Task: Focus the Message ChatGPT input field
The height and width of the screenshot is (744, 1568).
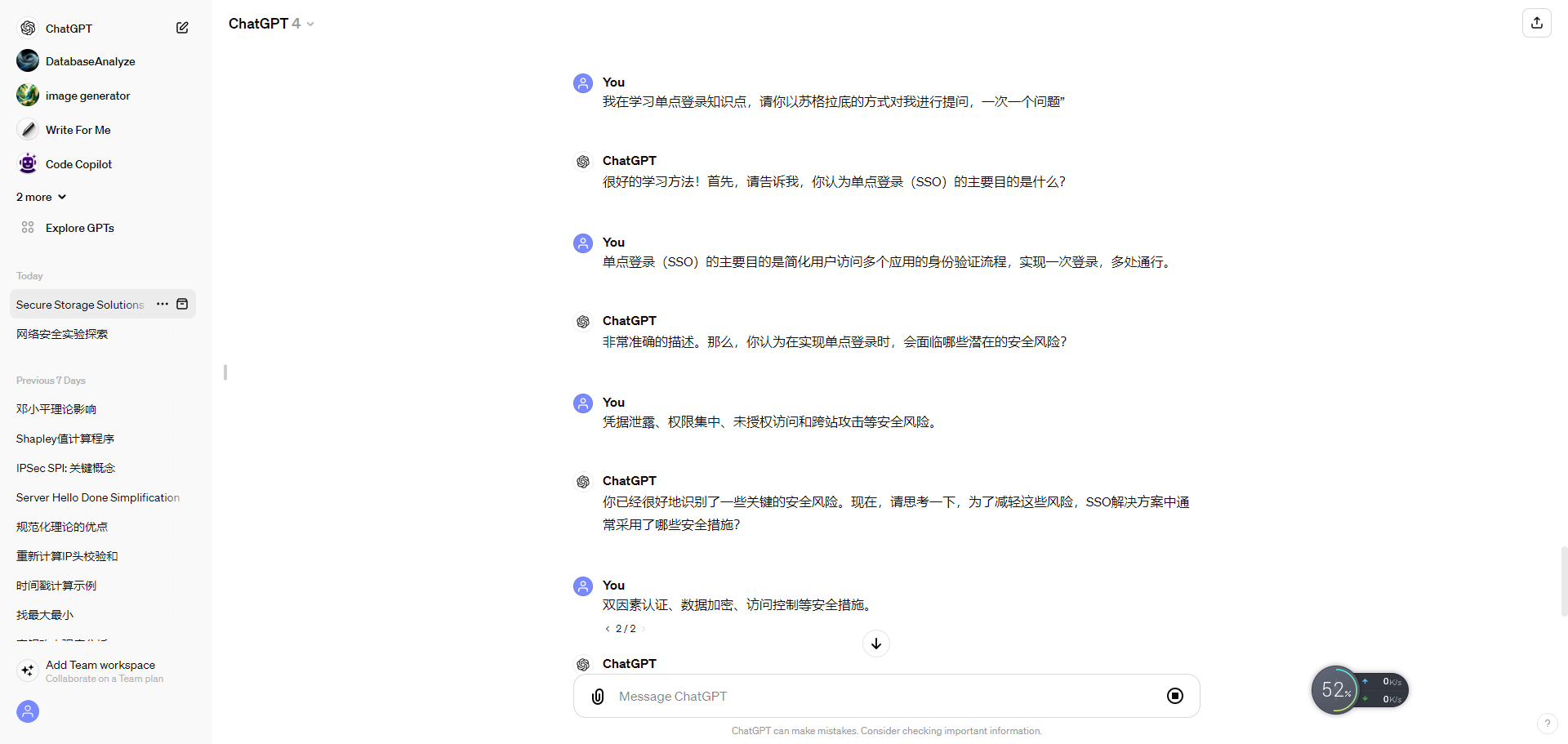Action: pyautogui.click(x=886, y=696)
